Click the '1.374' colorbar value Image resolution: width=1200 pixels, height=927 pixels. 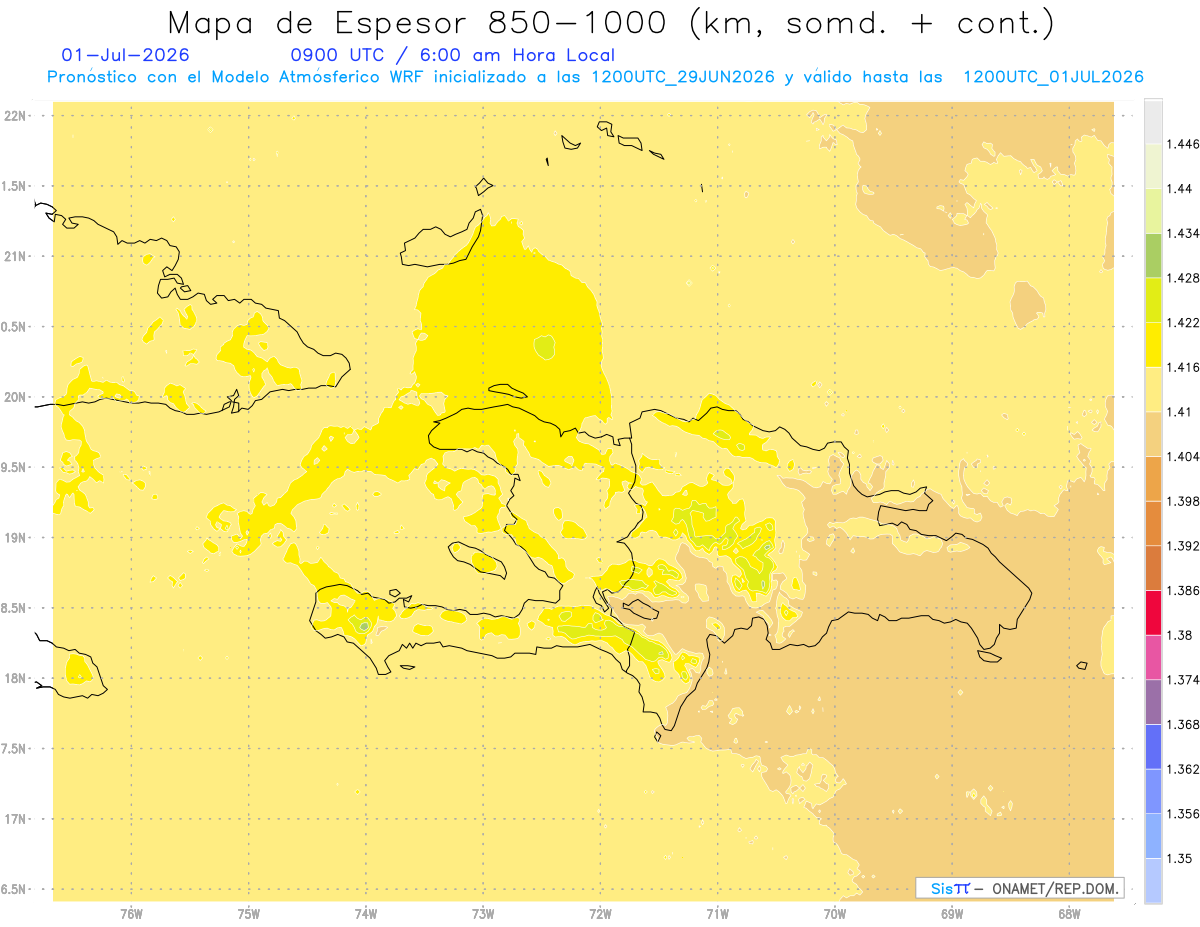point(1183,680)
